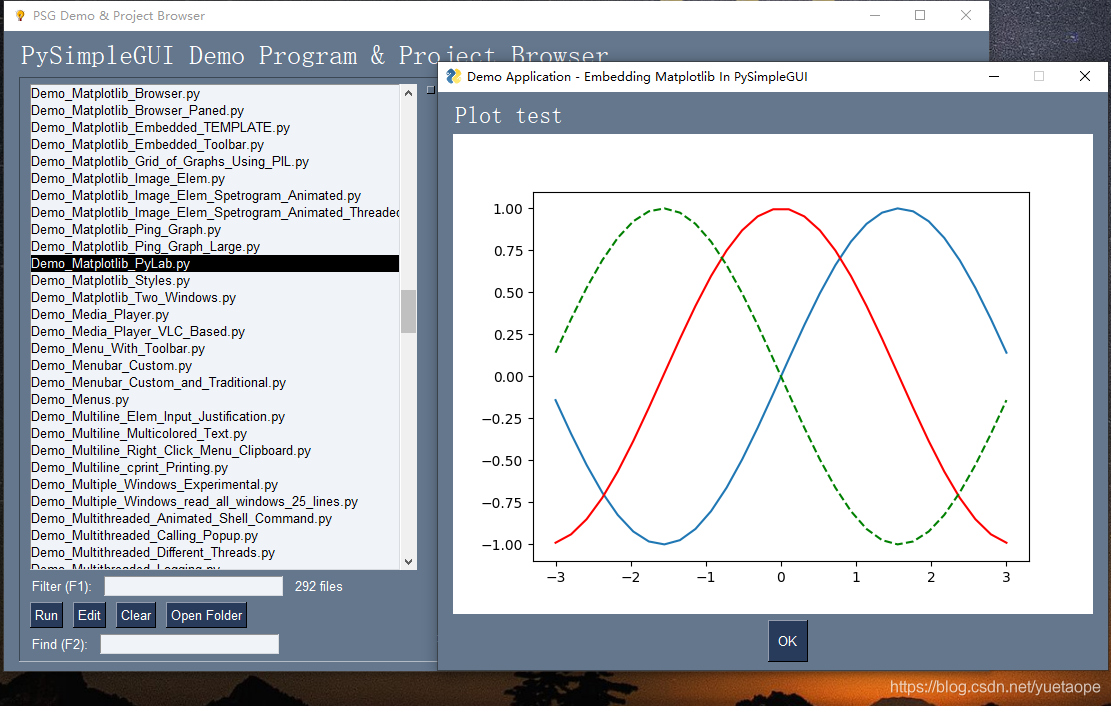Select Demo_Media_Player_VLC_Based.py

point(215,332)
